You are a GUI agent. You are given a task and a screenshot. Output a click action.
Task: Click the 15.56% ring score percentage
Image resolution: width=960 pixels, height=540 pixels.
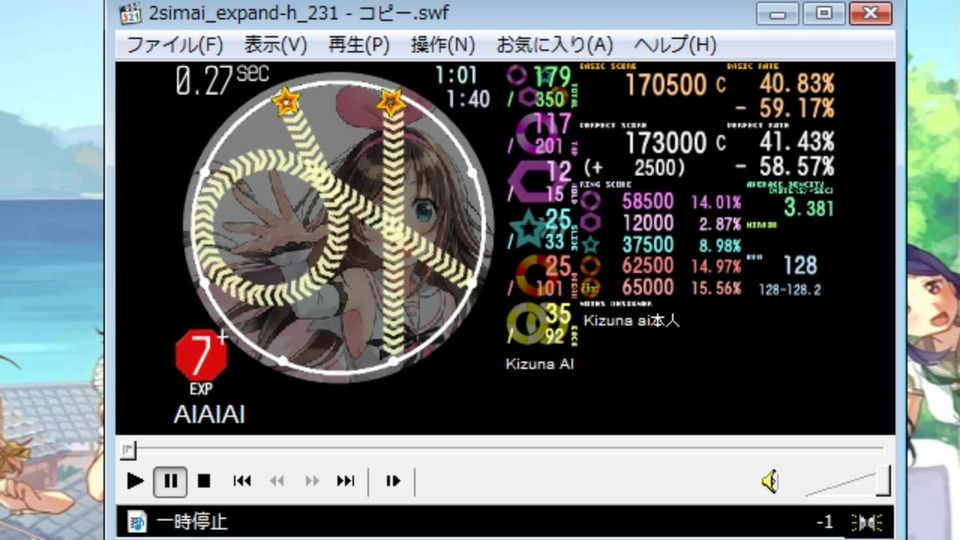coord(716,288)
